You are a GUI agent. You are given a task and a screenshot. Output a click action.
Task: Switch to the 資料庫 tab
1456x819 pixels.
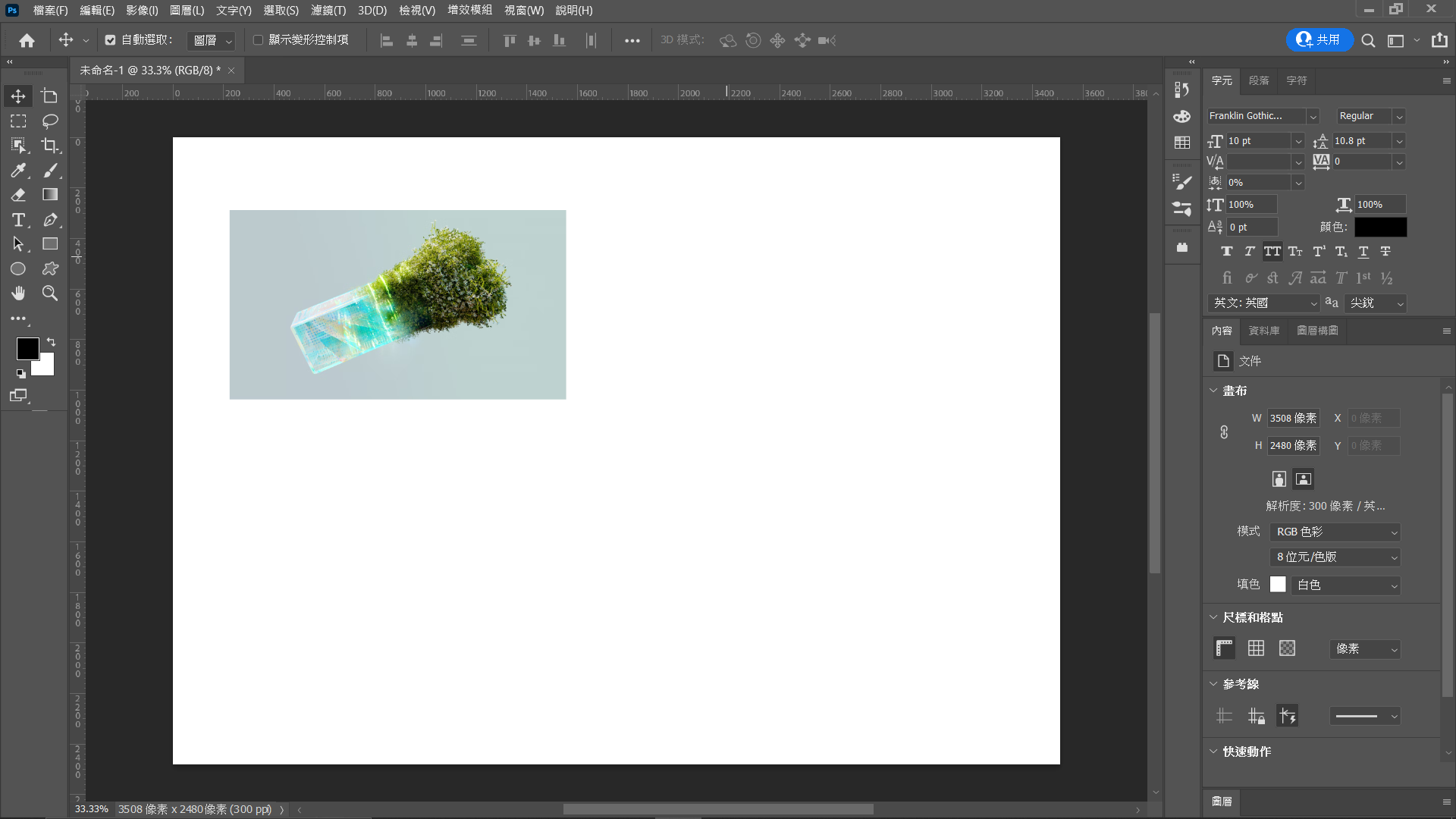1264,331
